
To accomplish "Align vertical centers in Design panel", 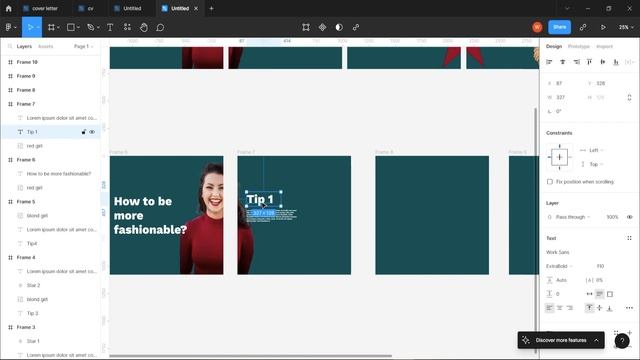I will [x=603, y=62].
